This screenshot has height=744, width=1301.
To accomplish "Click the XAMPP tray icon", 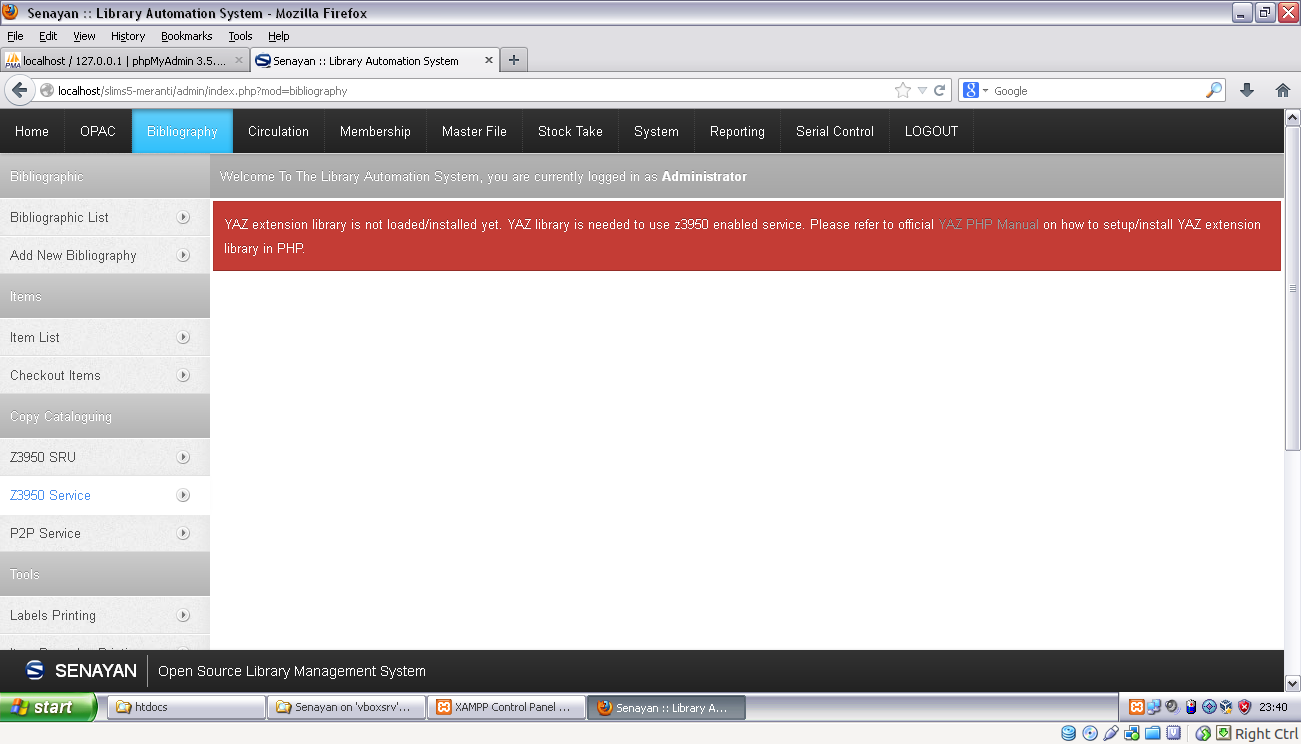I will 1136,707.
